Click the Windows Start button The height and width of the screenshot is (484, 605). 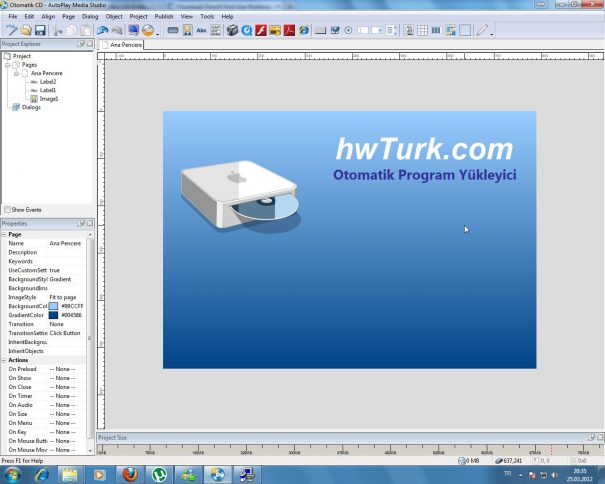coord(12,474)
